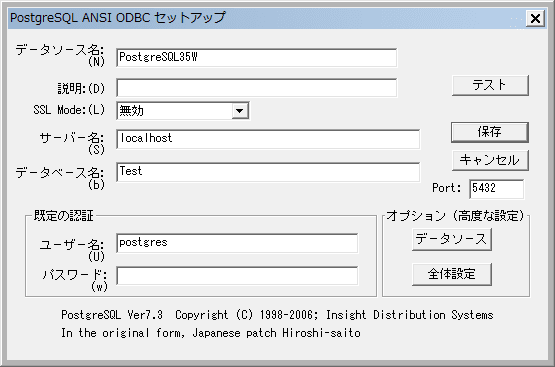Focus the ユーザー名 field containing postgres
The image size is (555, 367).
[x=237, y=243]
